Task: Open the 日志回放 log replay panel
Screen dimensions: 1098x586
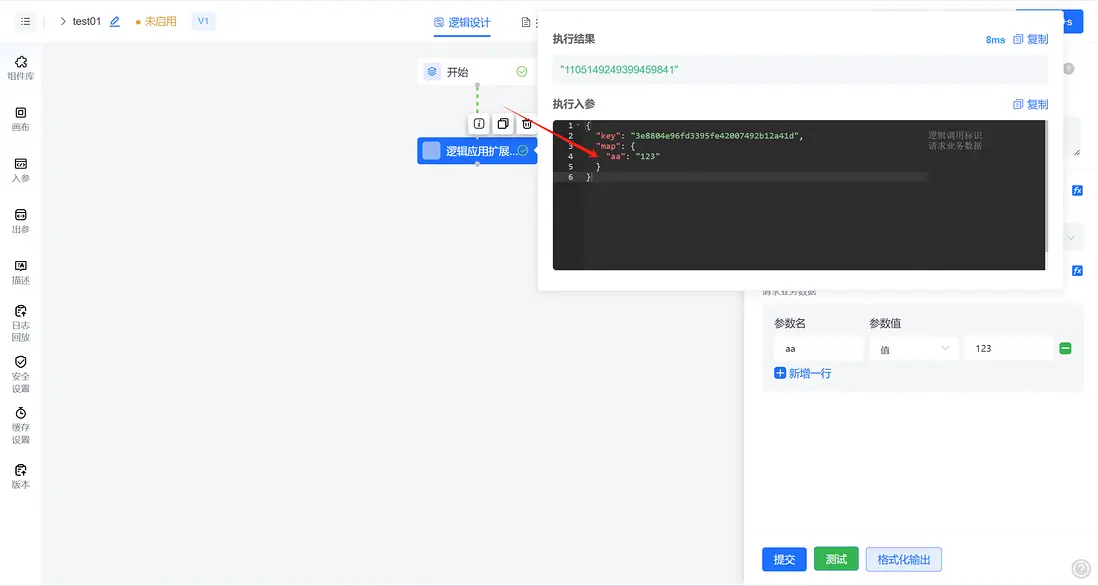Action: point(20,323)
